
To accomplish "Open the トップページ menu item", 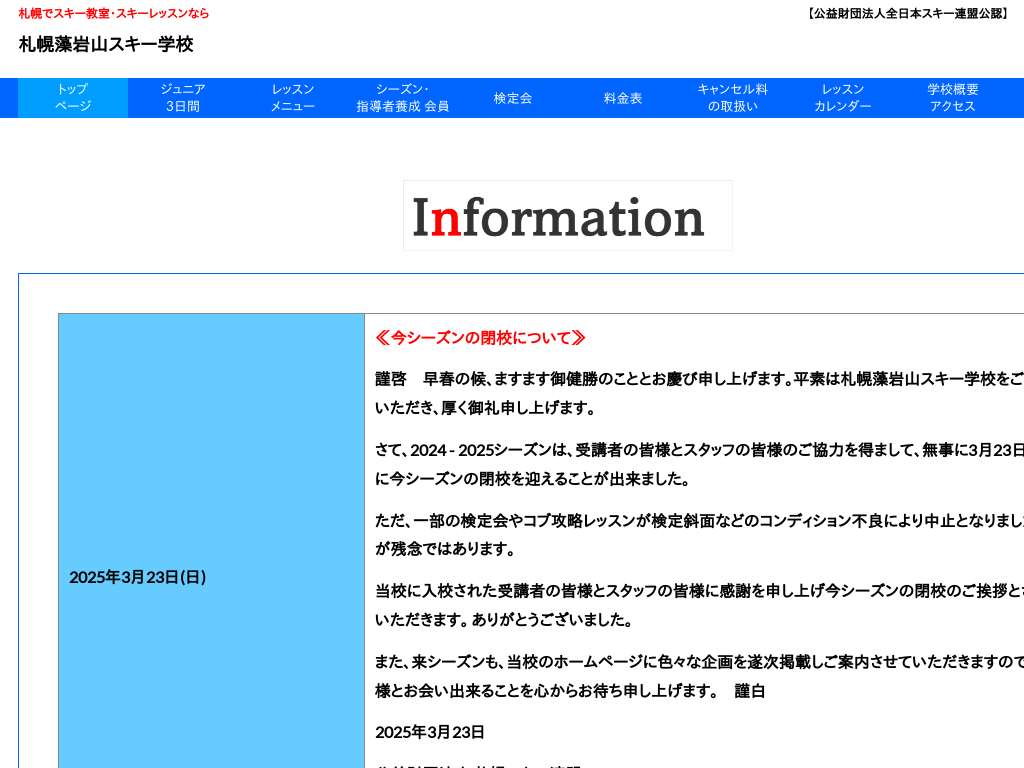I will pyautogui.click(x=73, y=98).
